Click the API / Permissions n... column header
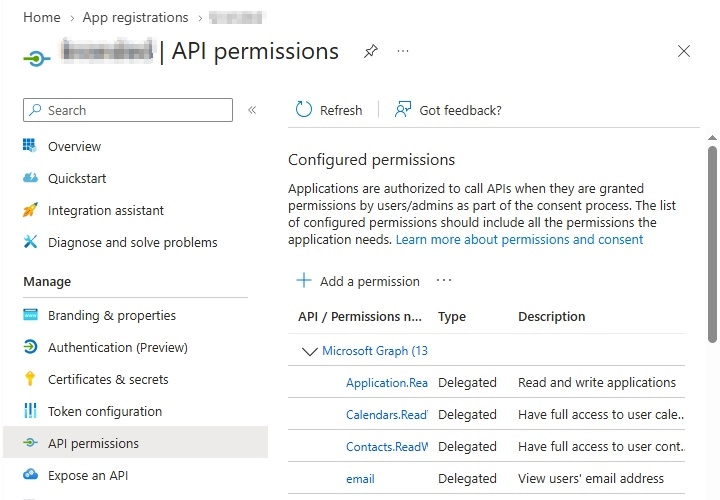This screenshot has height=500, width=720. tap(360, 316)
